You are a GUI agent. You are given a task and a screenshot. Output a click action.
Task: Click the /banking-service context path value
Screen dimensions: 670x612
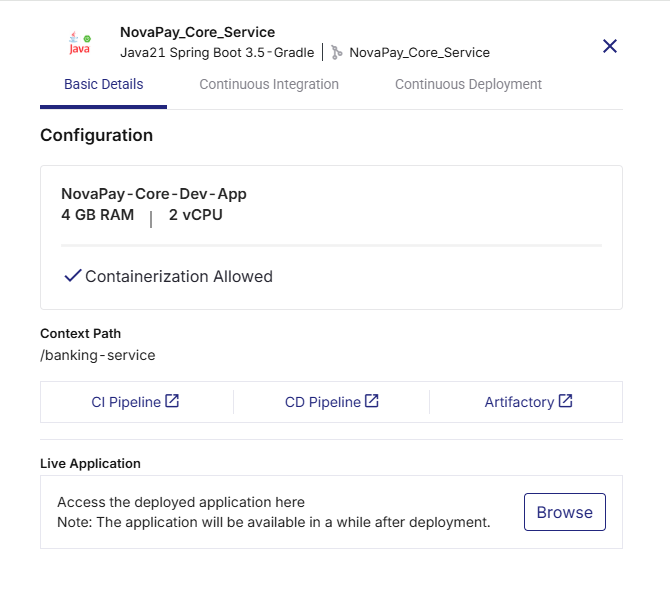(x=98, y=355)
